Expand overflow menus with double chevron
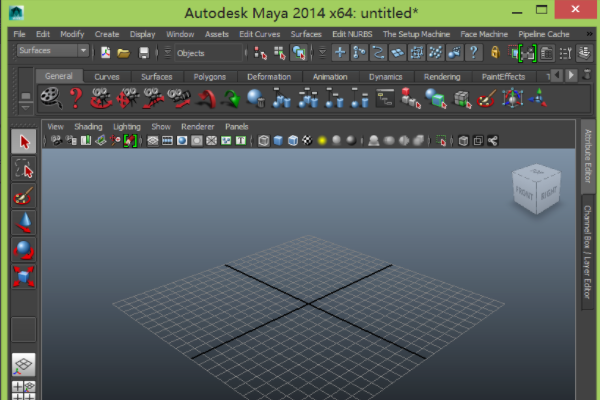The image size is (600, 400). click(589, 34)
